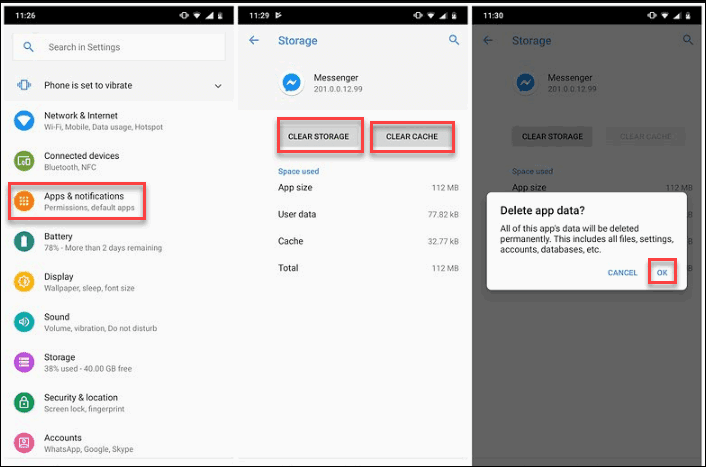The height and width of the screenshot is (467, 706).
Task: Tap the 'App size' row in middle screen
Action: 368,187
